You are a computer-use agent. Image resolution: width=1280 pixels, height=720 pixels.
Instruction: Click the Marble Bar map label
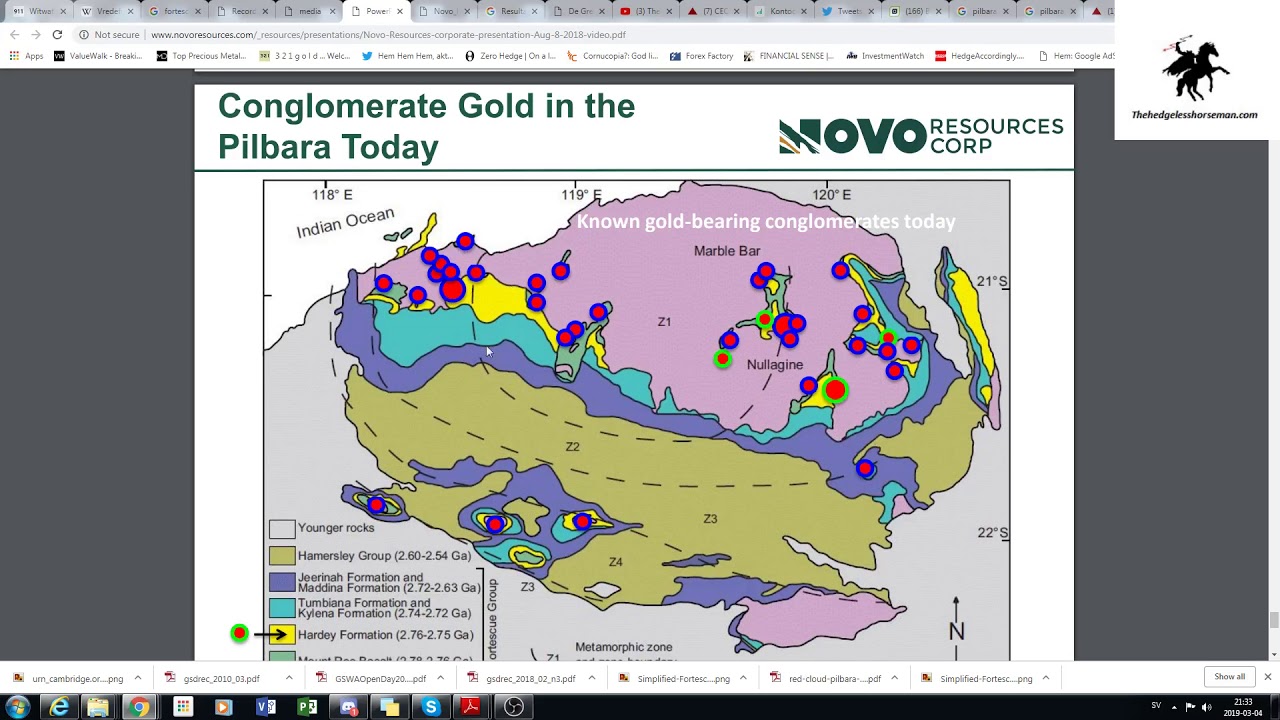727,251
